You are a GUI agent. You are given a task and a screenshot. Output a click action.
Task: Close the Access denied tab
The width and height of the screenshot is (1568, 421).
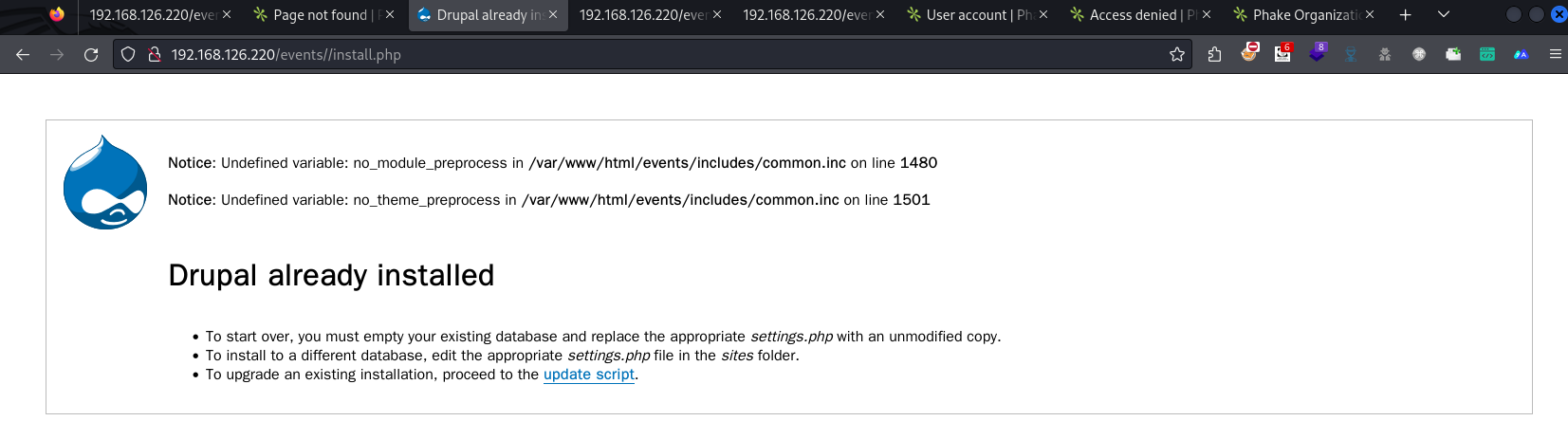pos(1207,15)
